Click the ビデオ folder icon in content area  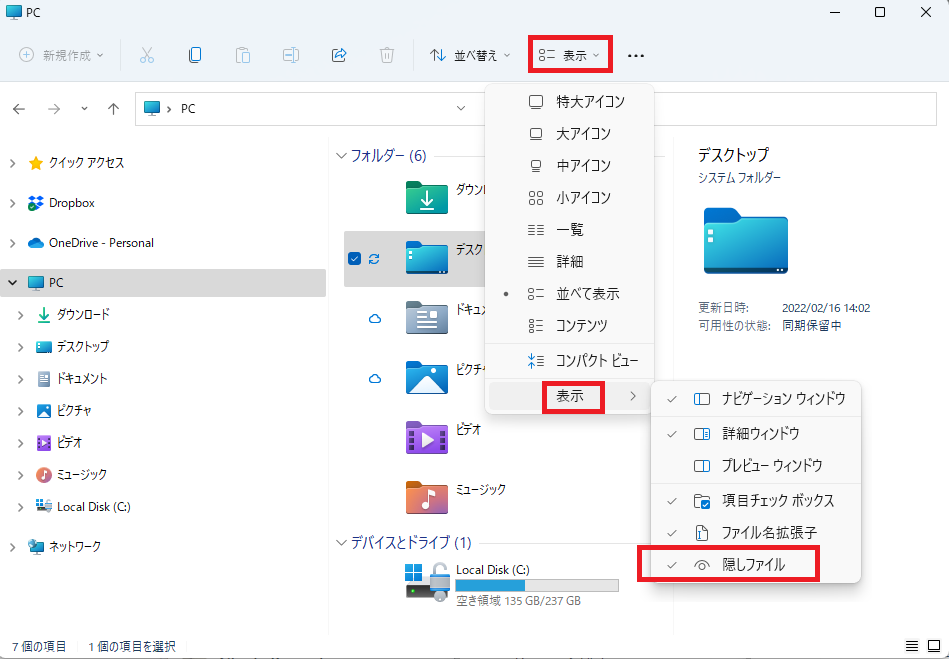pos(427,438)
